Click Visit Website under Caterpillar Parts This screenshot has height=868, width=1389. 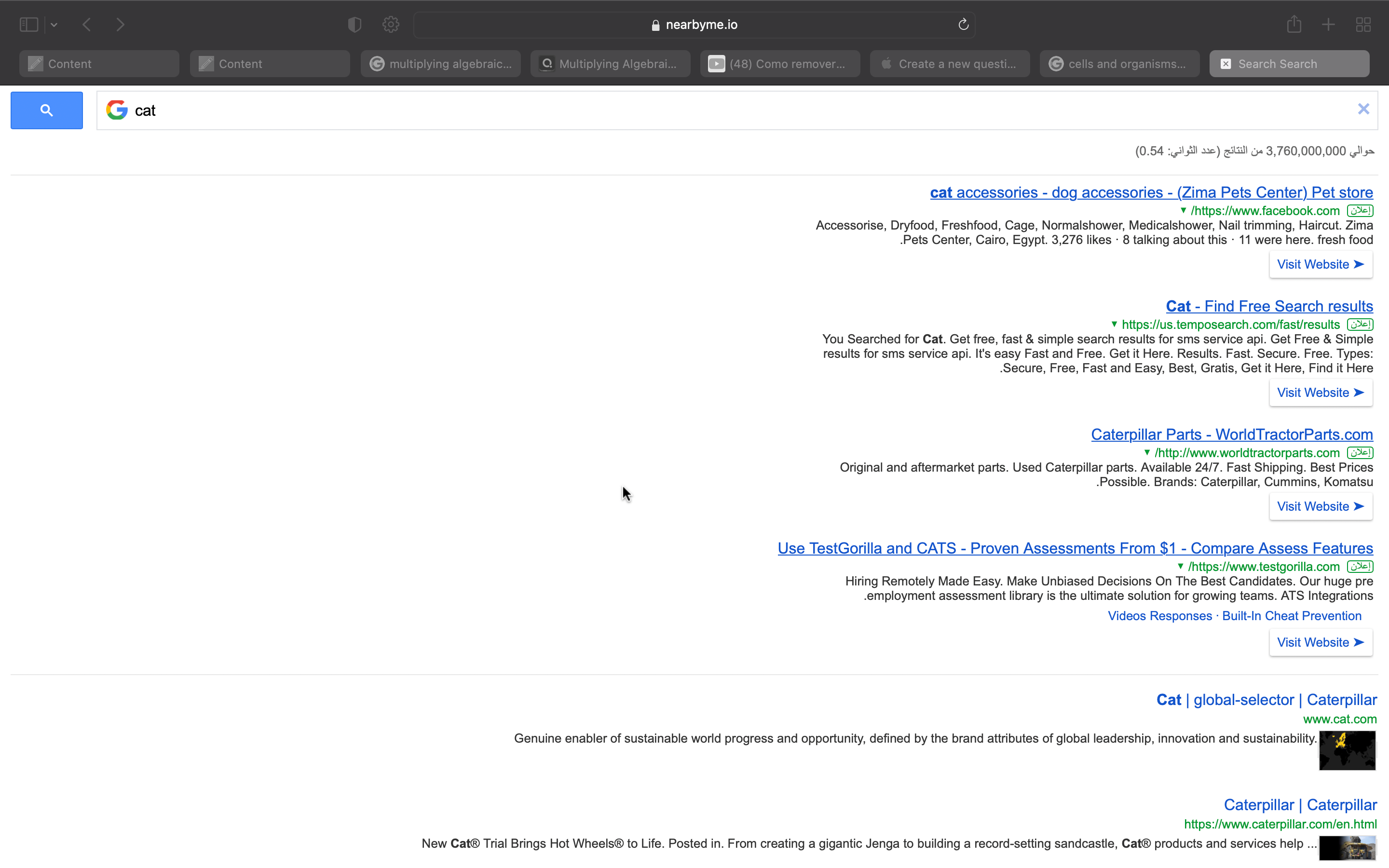coord(1320,506)
